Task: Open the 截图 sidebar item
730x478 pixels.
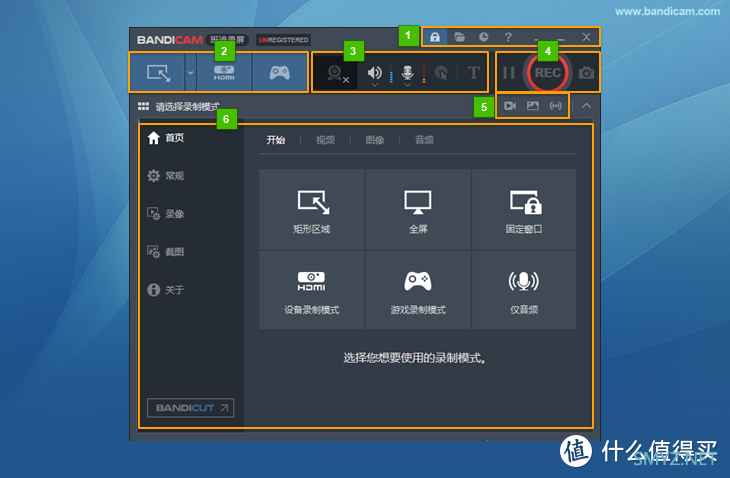Action: pos(165,252)
